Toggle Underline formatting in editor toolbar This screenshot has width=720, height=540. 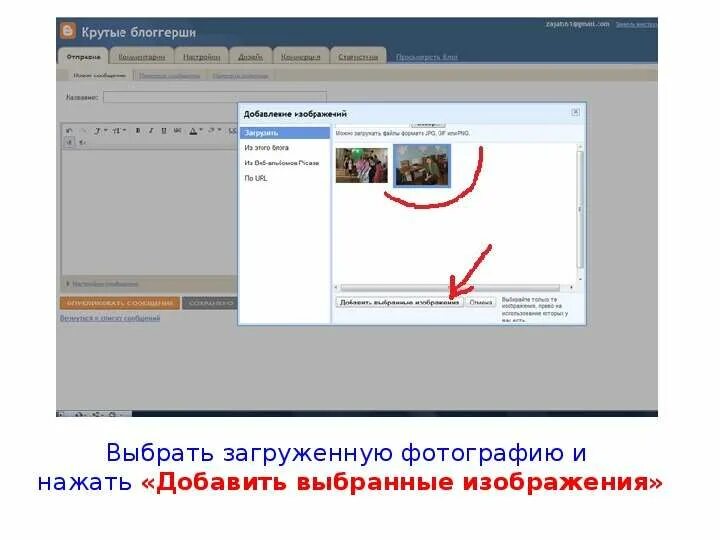[x=163, y=131]
